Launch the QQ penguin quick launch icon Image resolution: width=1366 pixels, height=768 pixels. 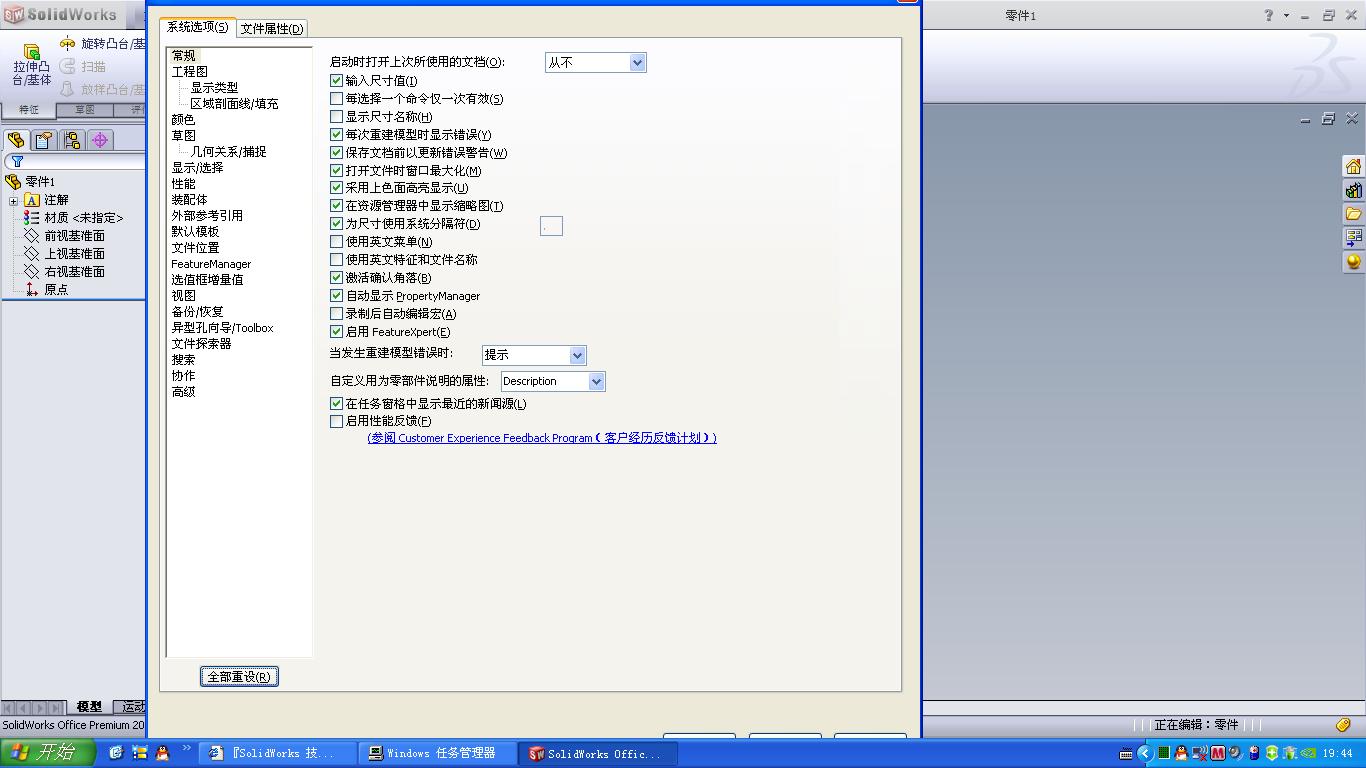pyautogui.click(x=163, y=753)
